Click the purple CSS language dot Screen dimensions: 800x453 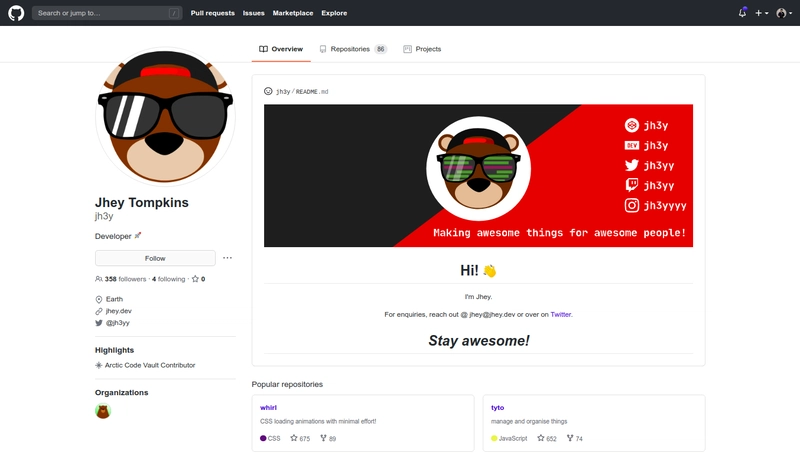coord(263,438)
